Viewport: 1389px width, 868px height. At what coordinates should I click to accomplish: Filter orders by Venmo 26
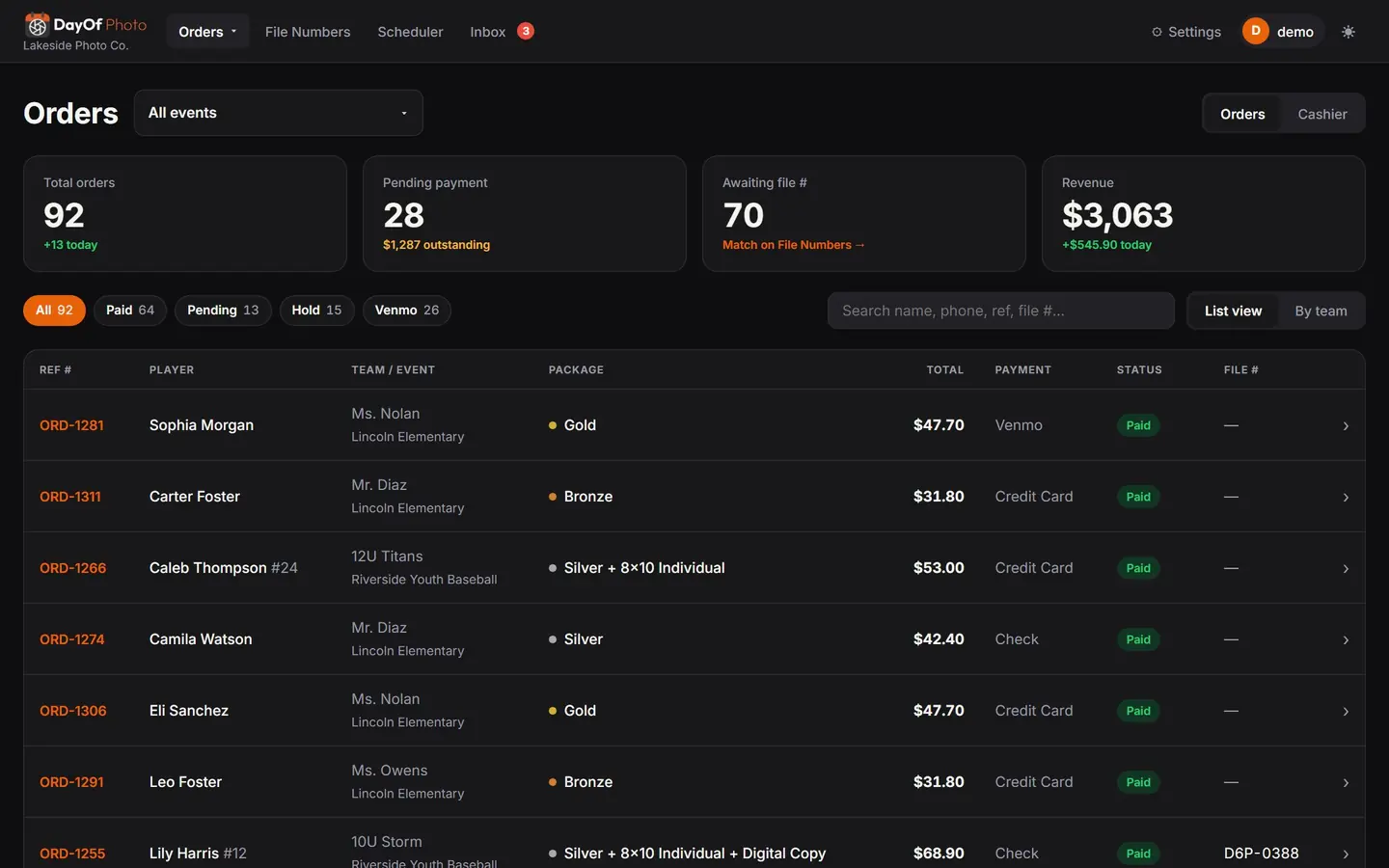coord(406,310)
